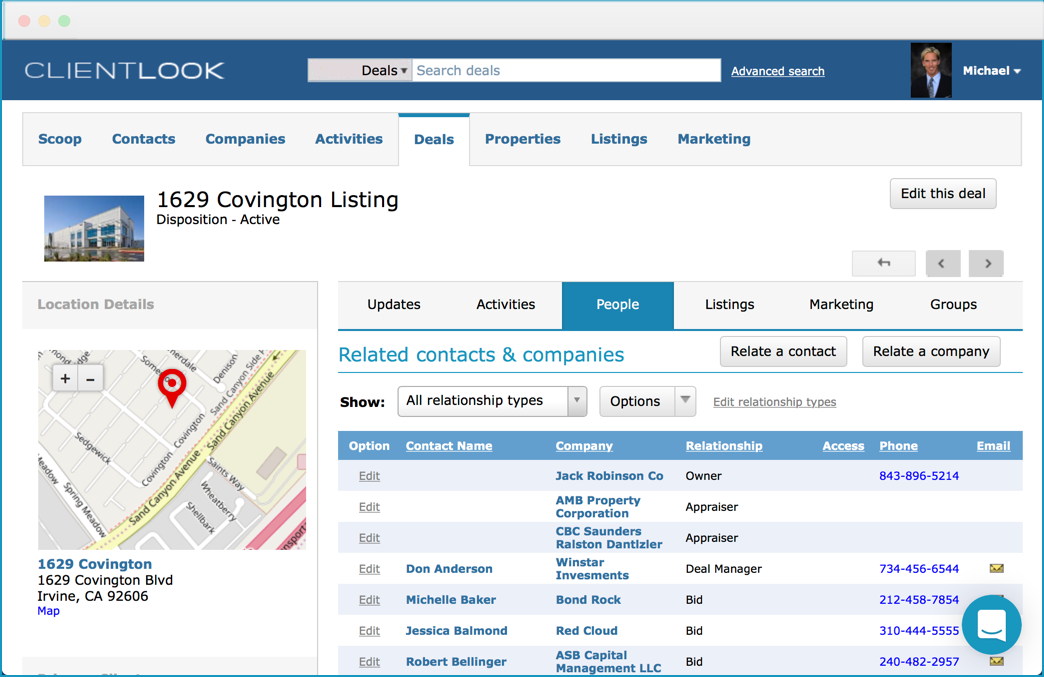Click the envelope icon next to Robert Bellinger
This screenshot has height=677, width=1044.
coord(996,661)
